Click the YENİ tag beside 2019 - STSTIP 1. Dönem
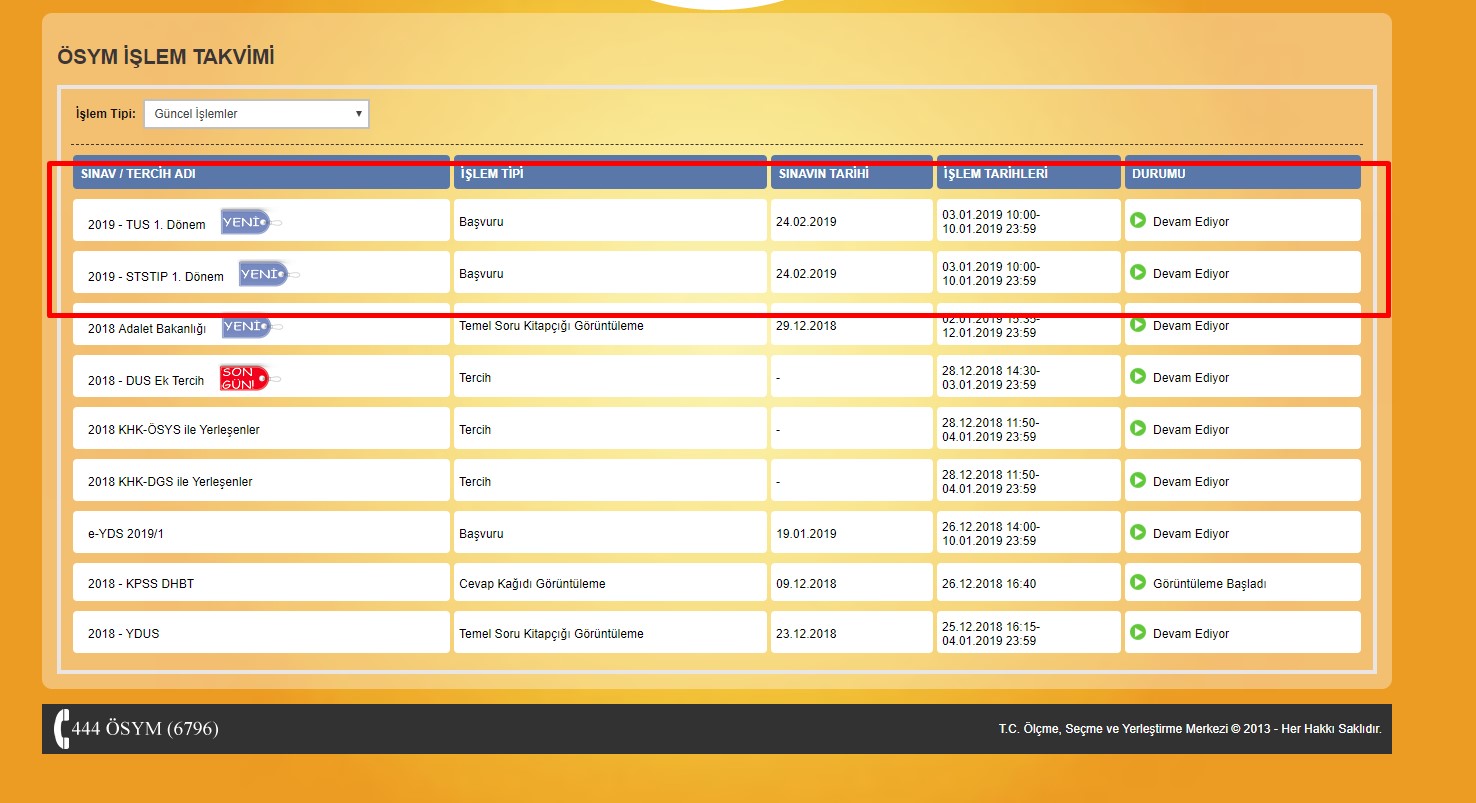The height and width of the screenshot is (803, 1476). (x=264, y=274)
